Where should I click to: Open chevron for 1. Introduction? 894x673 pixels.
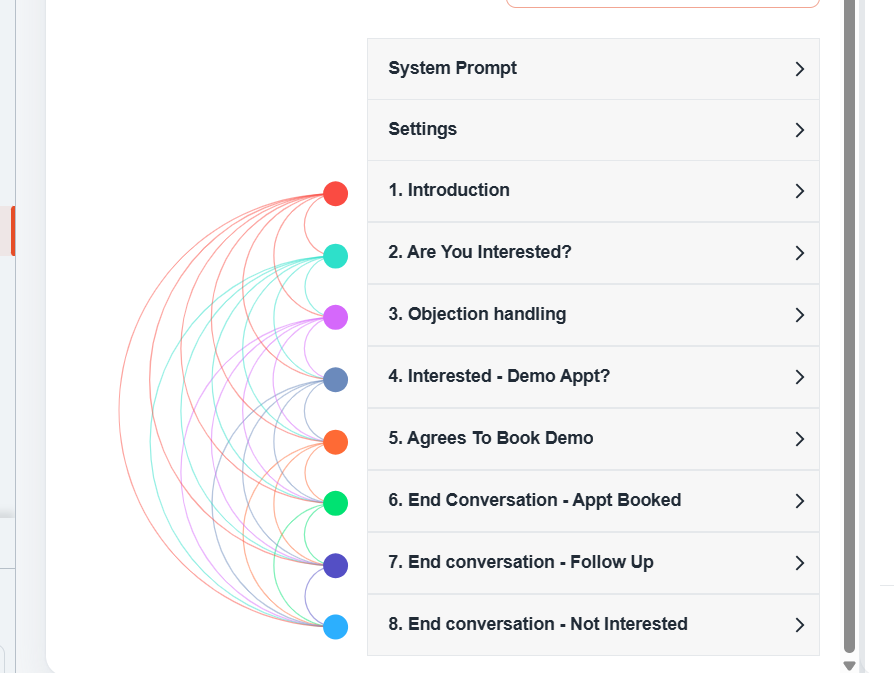coord(799,191)
